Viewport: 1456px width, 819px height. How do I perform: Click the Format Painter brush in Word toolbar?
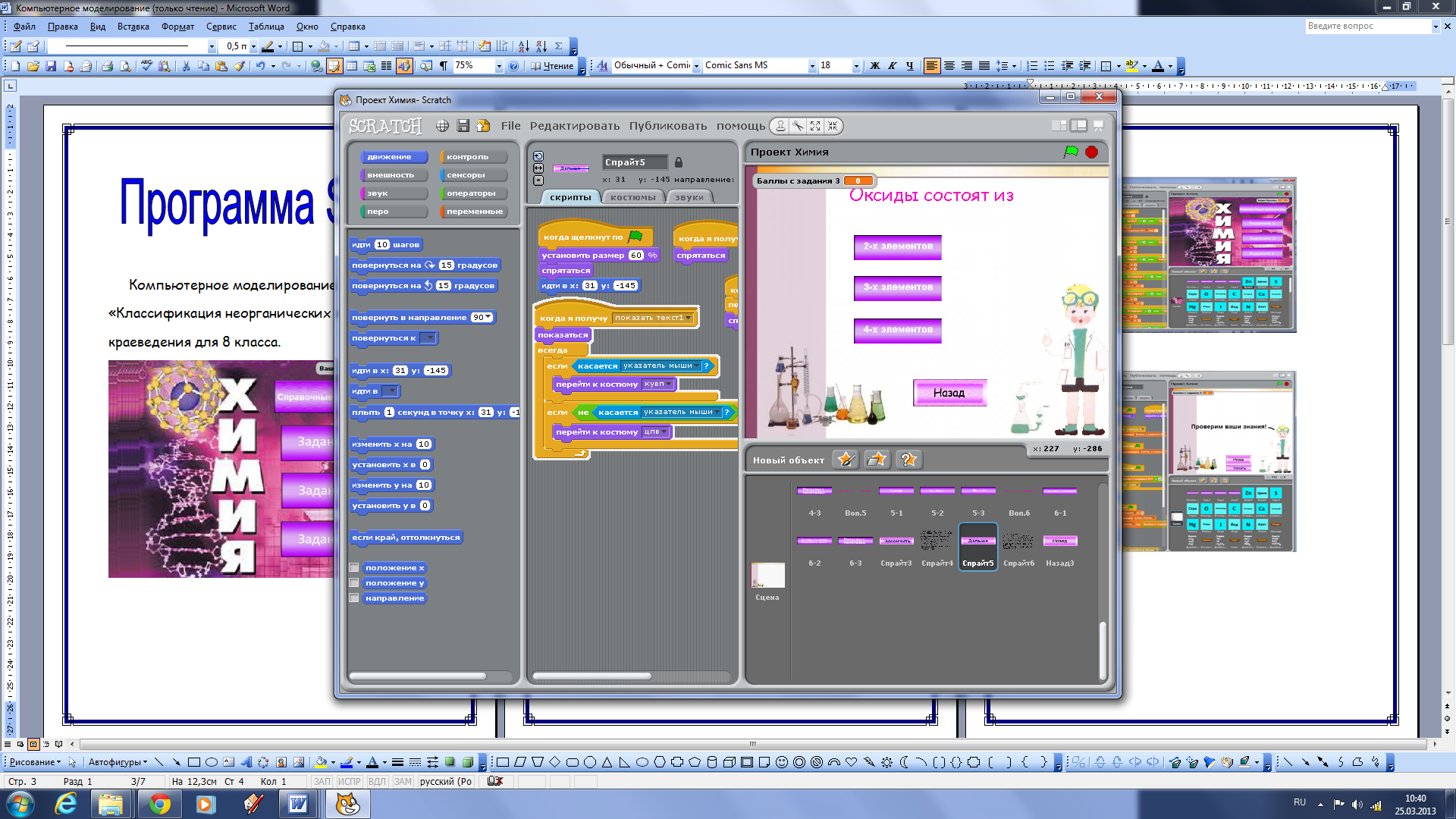tap(239, 66)
